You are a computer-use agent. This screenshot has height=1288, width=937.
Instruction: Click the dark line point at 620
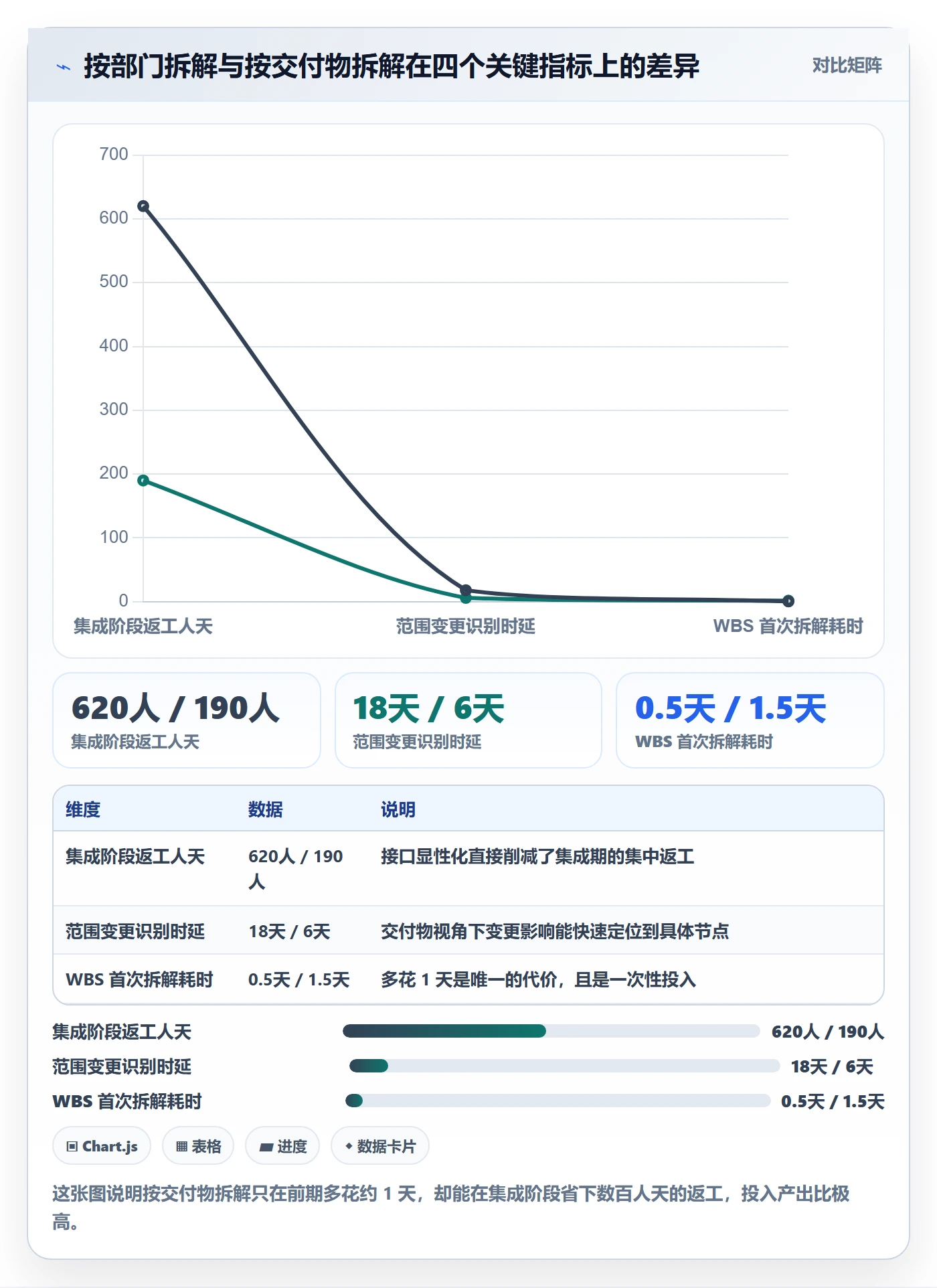tap(143, 206)
